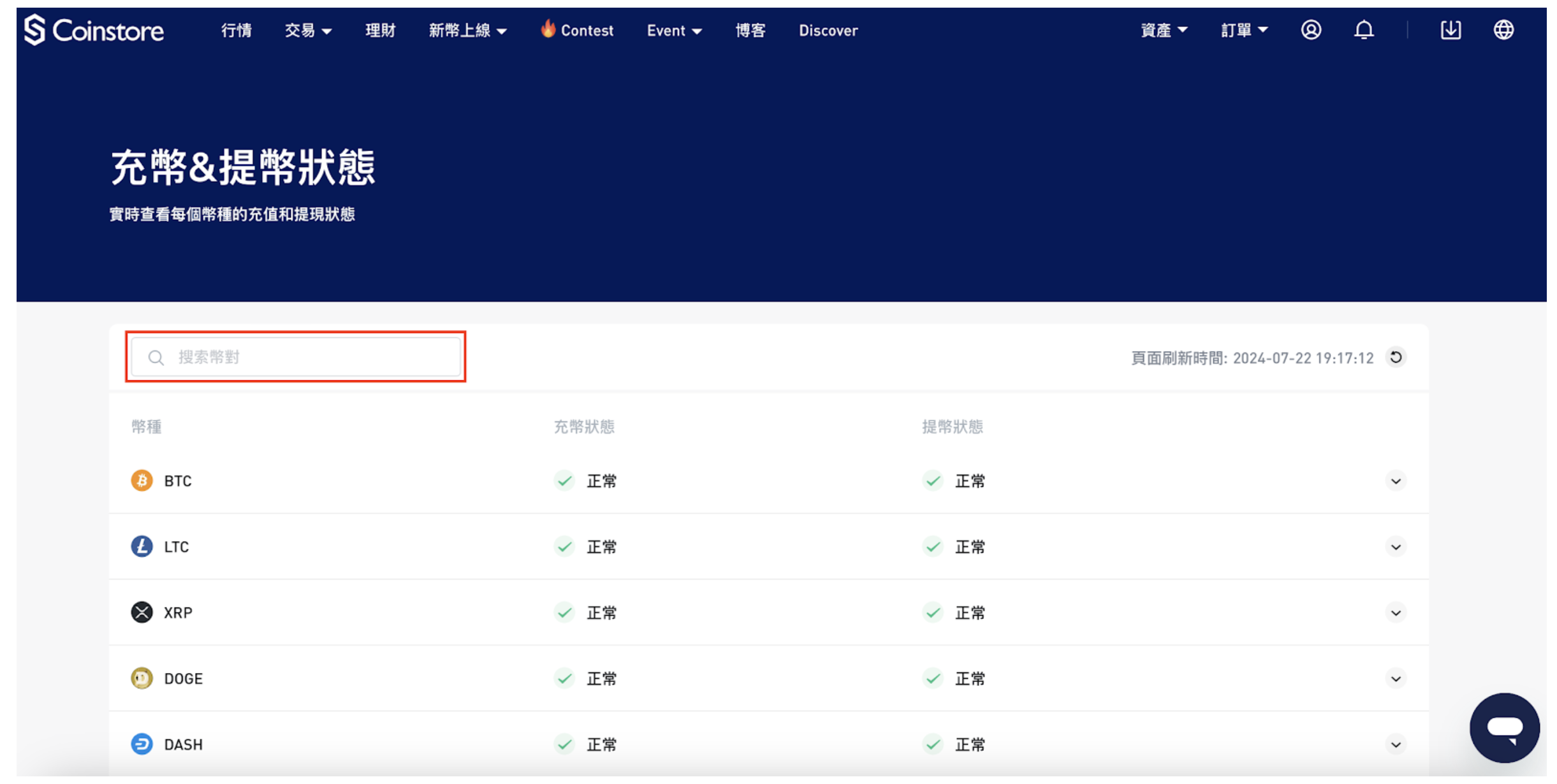Click the BTC coin icon

click(x=142, y=481)
